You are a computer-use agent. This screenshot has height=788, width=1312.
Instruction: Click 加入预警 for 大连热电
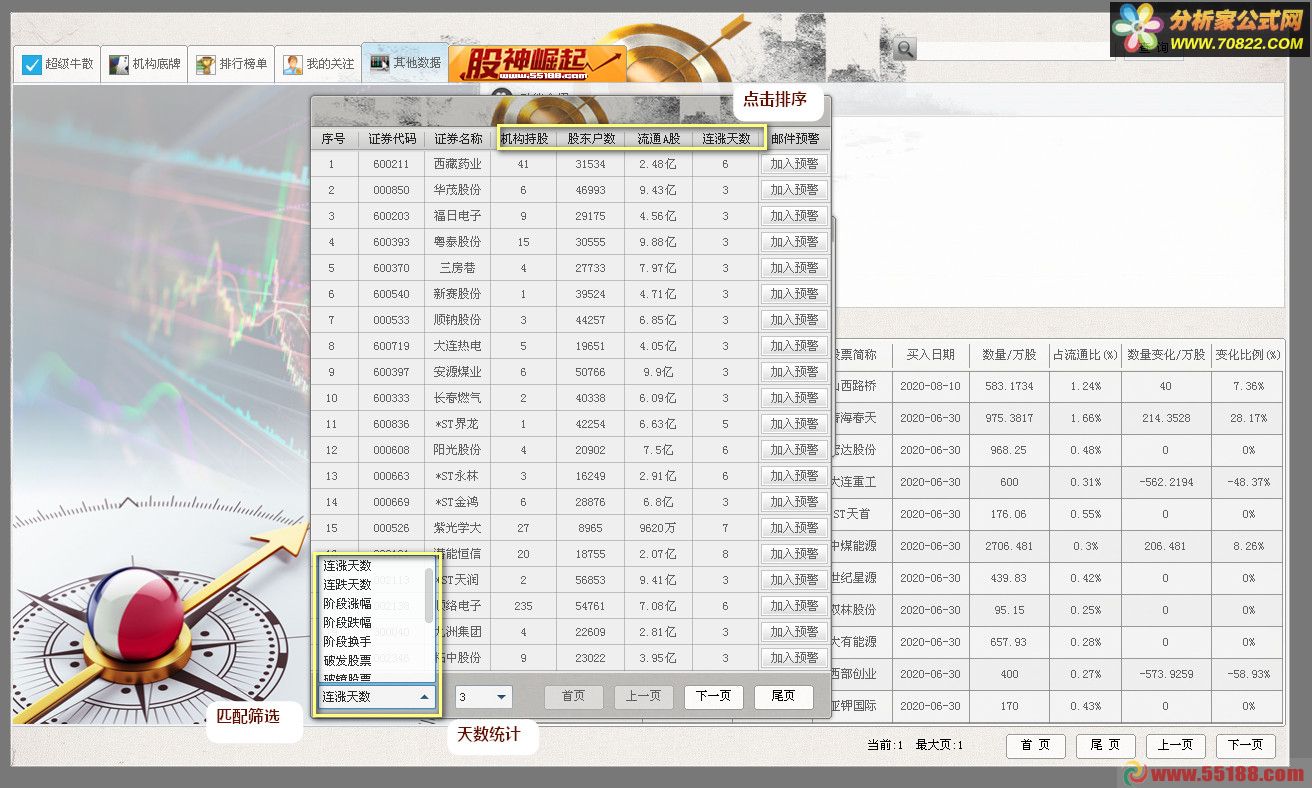pos(794,346)
